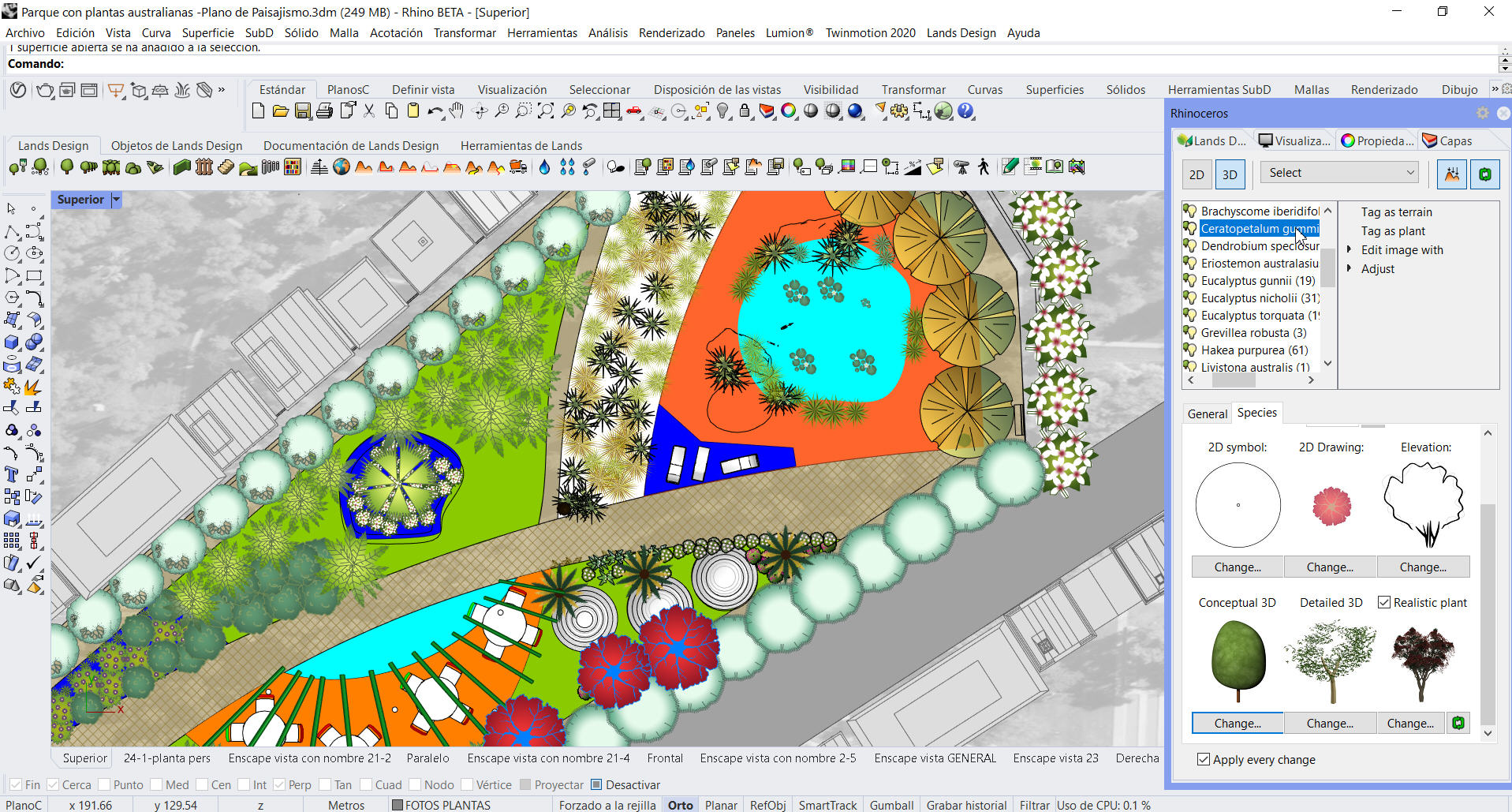
Task: Open the Superior viewport dropdown arrow
Action: pyautogui.click(x=116, y=200)
